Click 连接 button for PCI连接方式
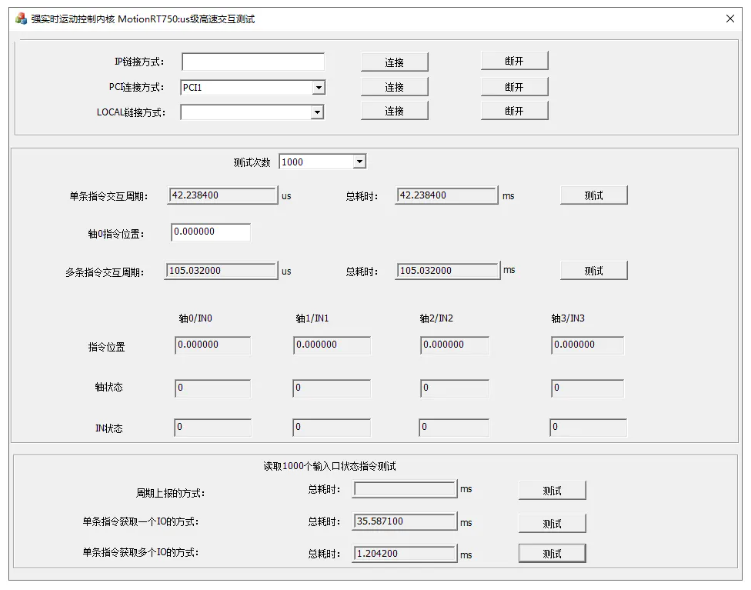751x590 pixels. pos(394,87)
